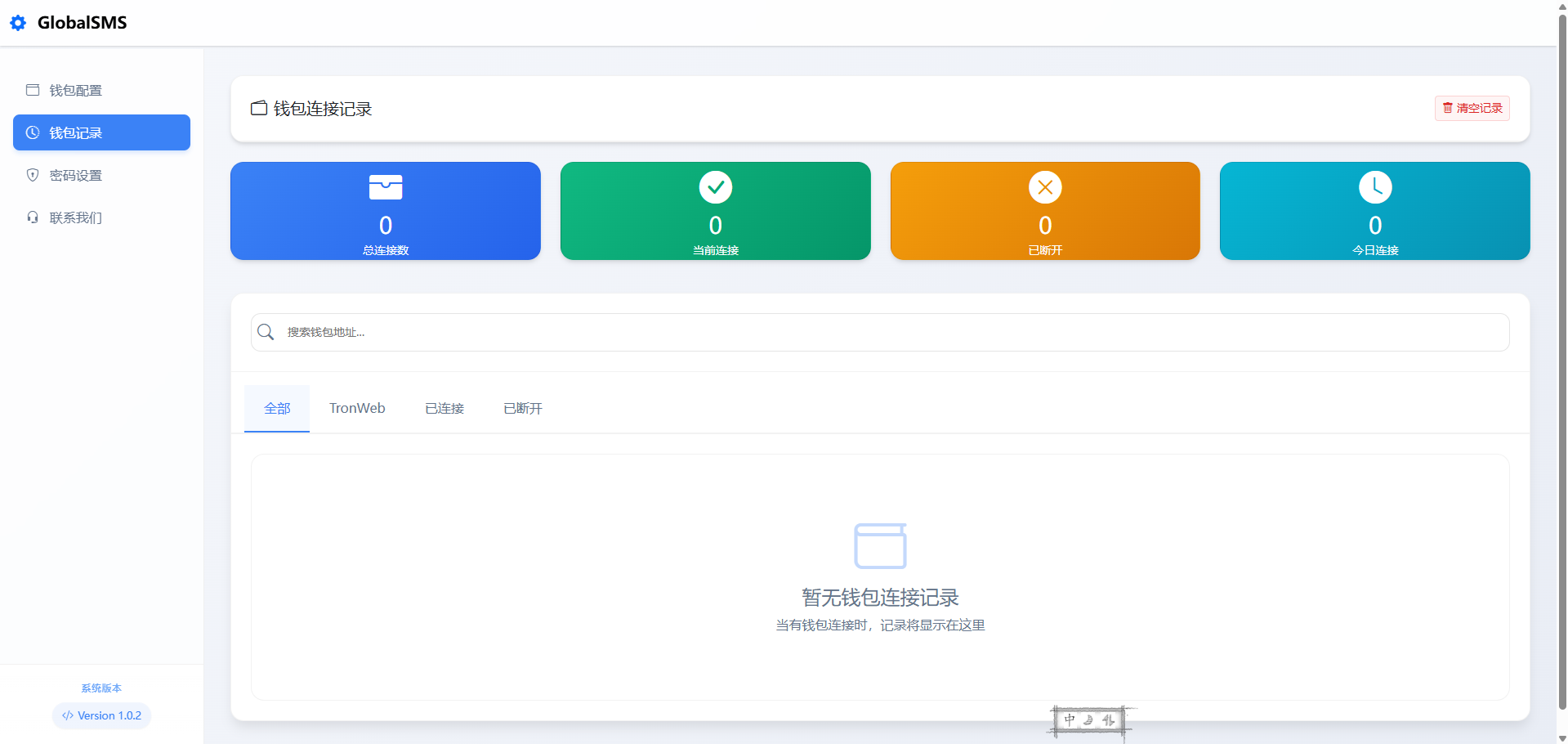Image resolution: width=1568 pixels, height=744 pixels.
Task: Select 钱包记录 in the sidebar
Action: click(x=101, y=132)
